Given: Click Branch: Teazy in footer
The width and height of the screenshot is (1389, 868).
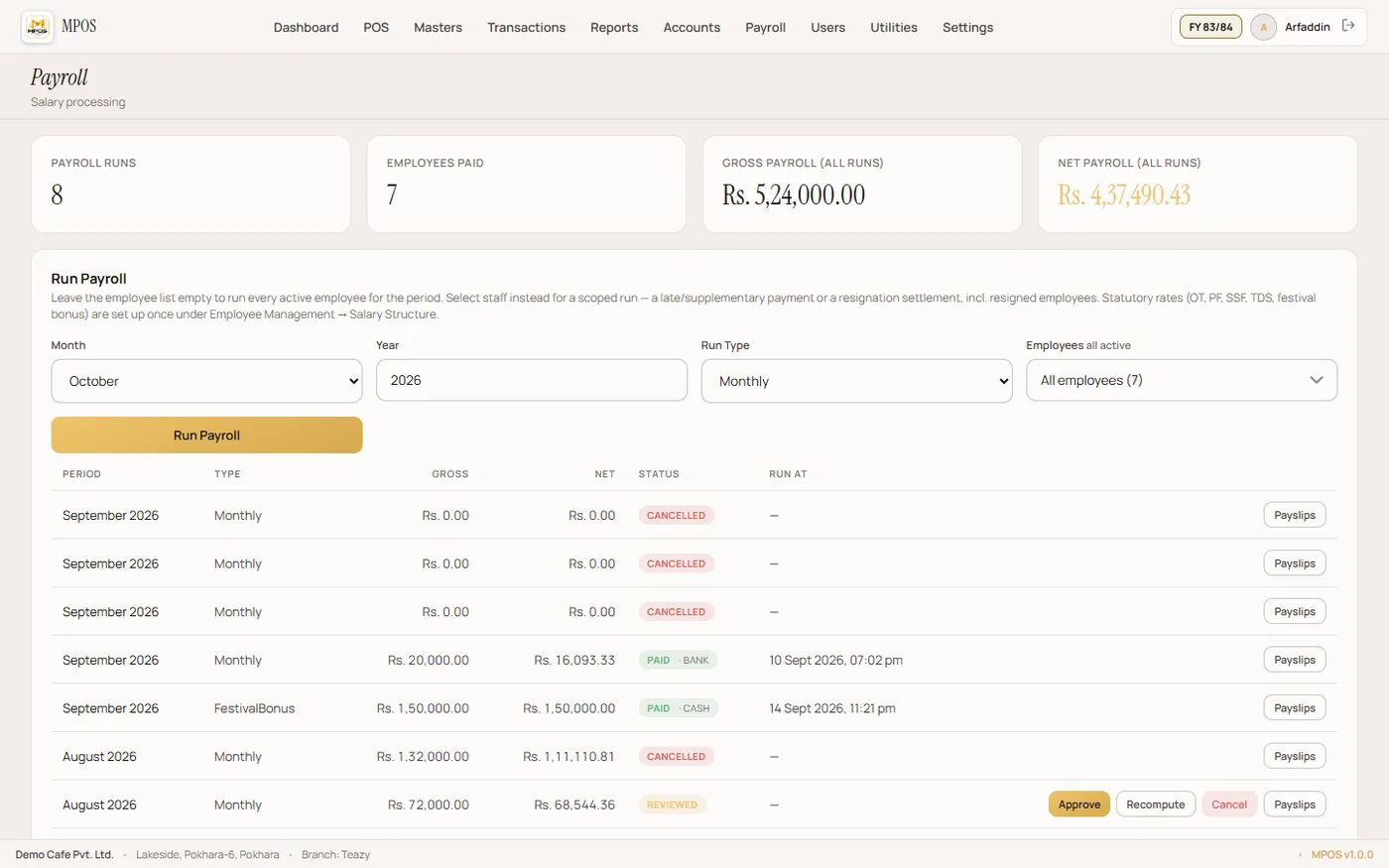Looking at the screenshot, I should [x=335, y=854].
